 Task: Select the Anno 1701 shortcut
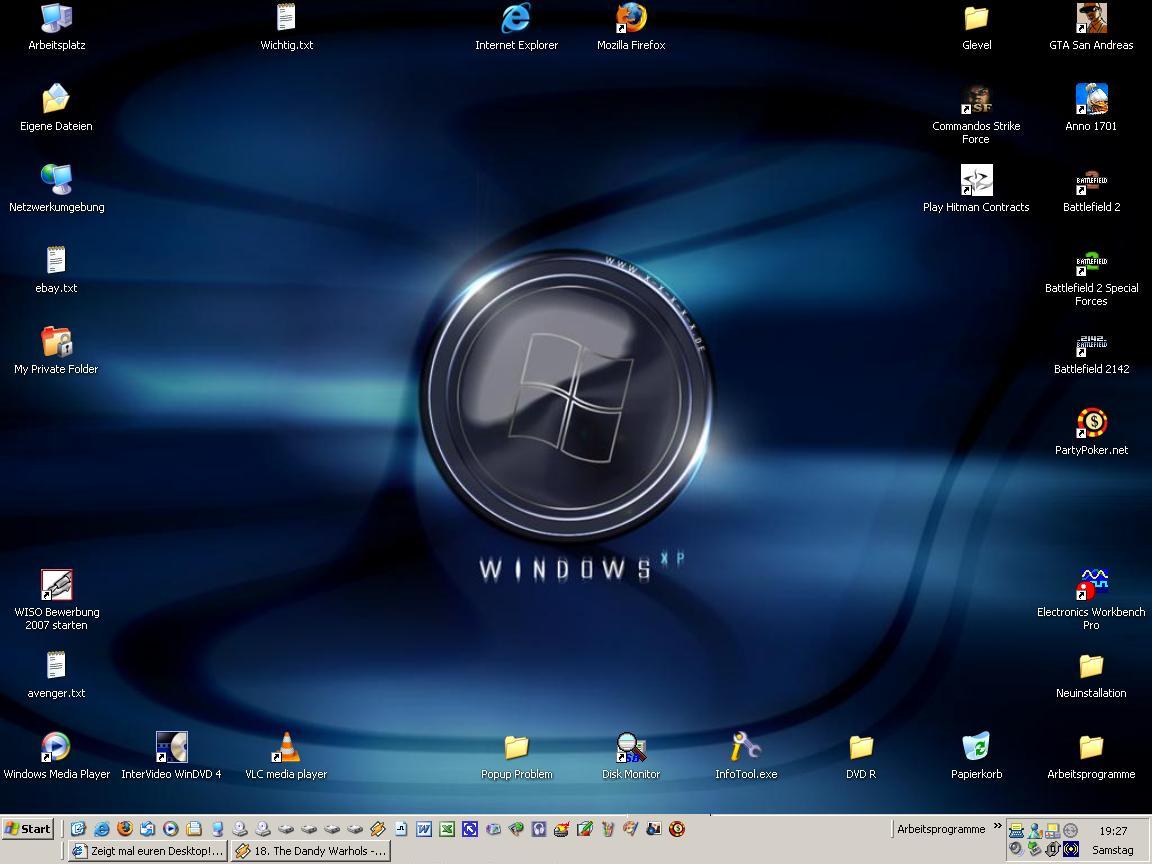point(1091,108)
